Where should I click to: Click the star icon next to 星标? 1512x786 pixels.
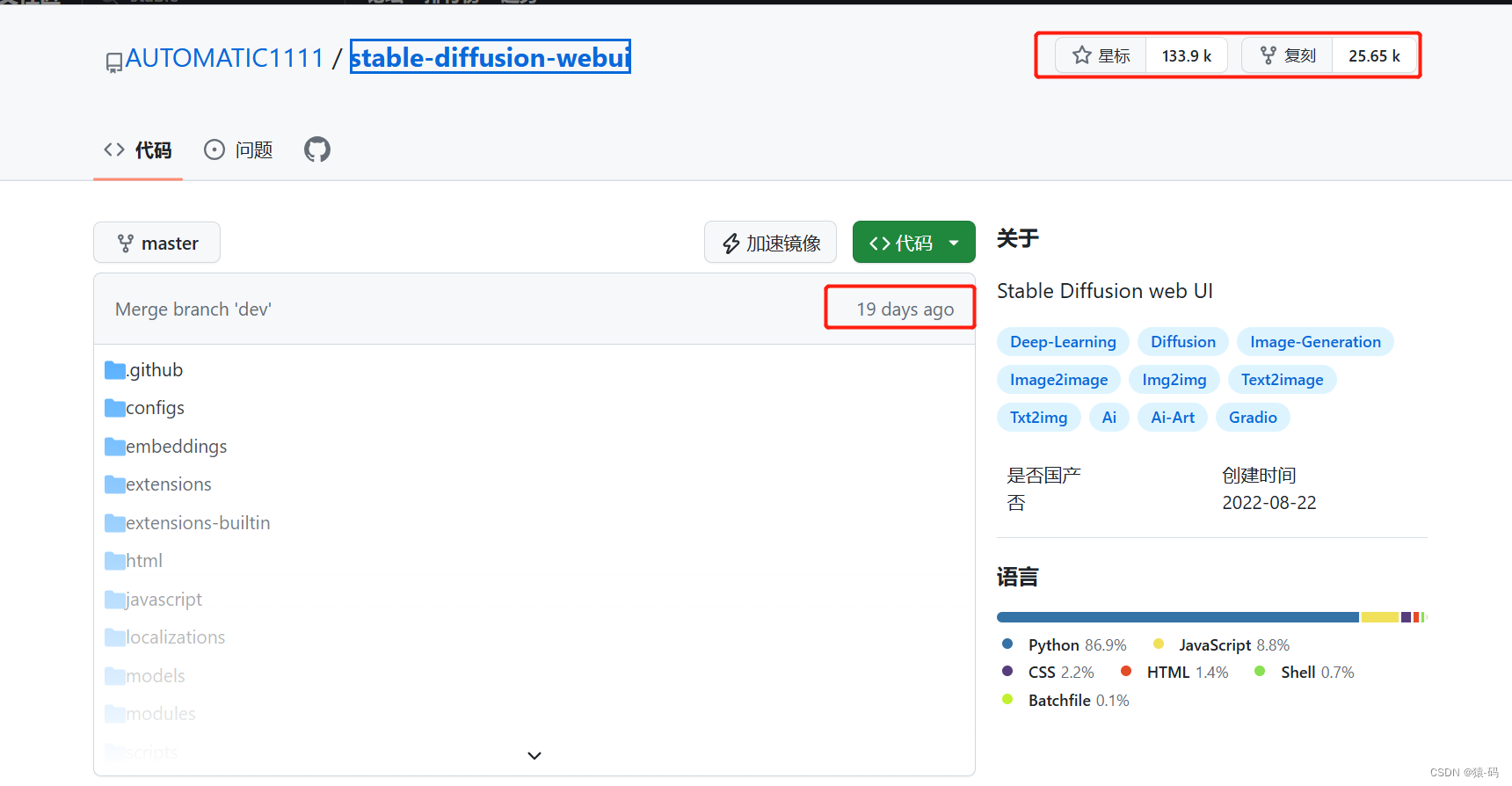pos(1081,55)
